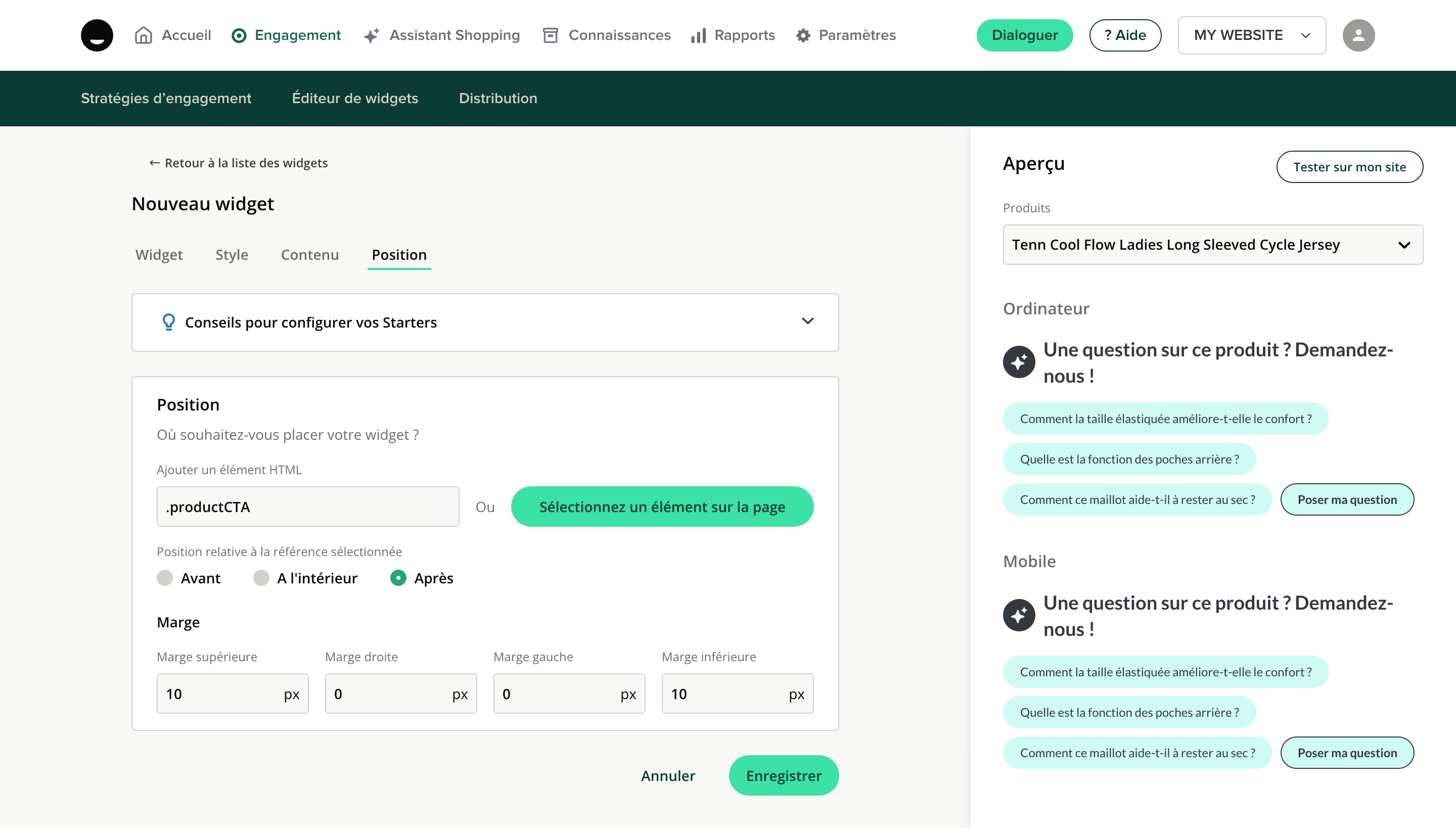
Task: Select the Après radio button
Action: click(398, 578)
